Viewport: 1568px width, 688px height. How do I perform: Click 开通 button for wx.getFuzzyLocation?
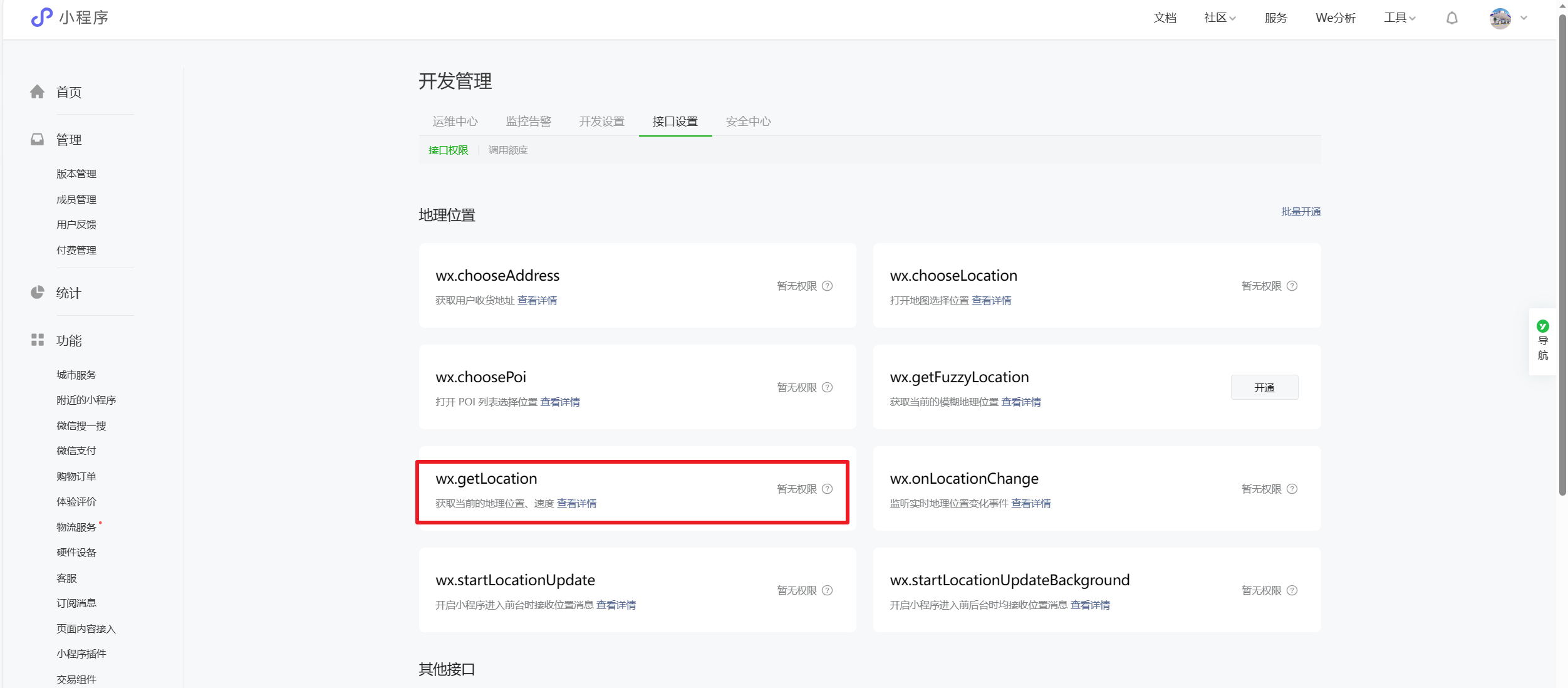click(x=1264, y=387)
